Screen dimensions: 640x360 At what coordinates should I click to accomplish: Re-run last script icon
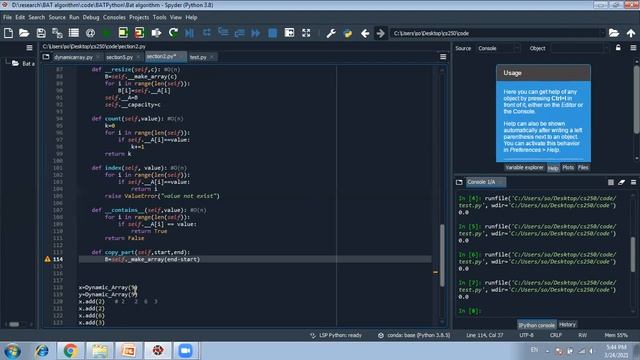coord(173,33)
